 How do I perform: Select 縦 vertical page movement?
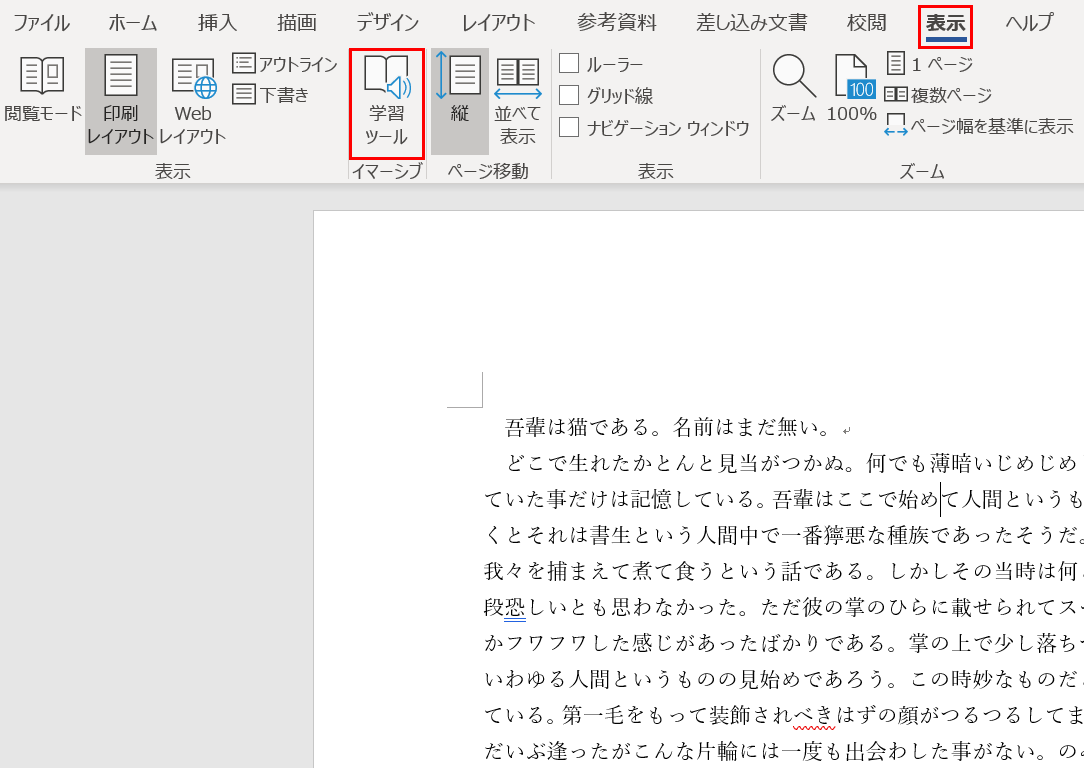click(x=459, y=101)
